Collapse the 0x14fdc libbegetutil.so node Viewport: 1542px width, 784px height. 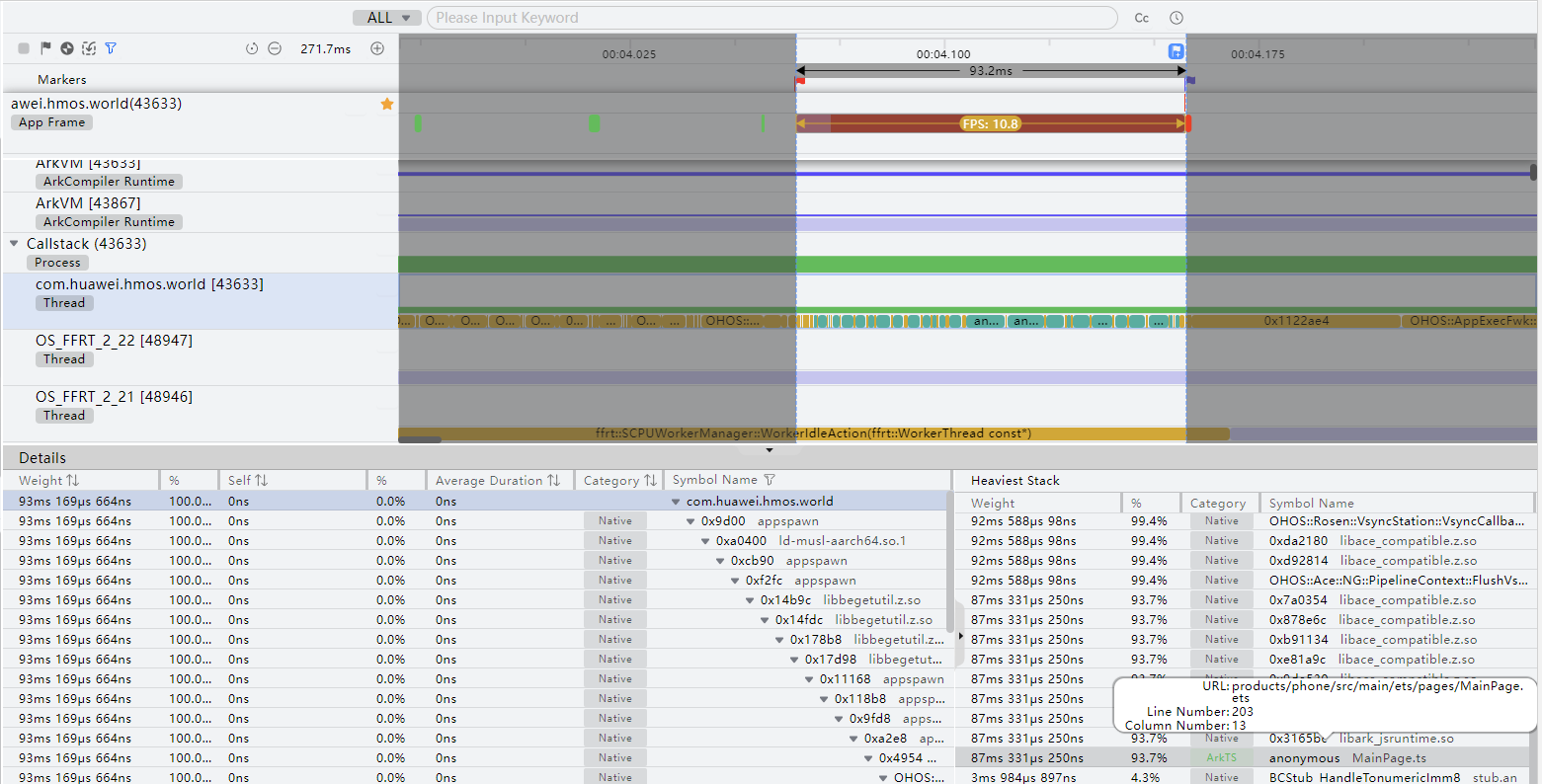(766, 620)
